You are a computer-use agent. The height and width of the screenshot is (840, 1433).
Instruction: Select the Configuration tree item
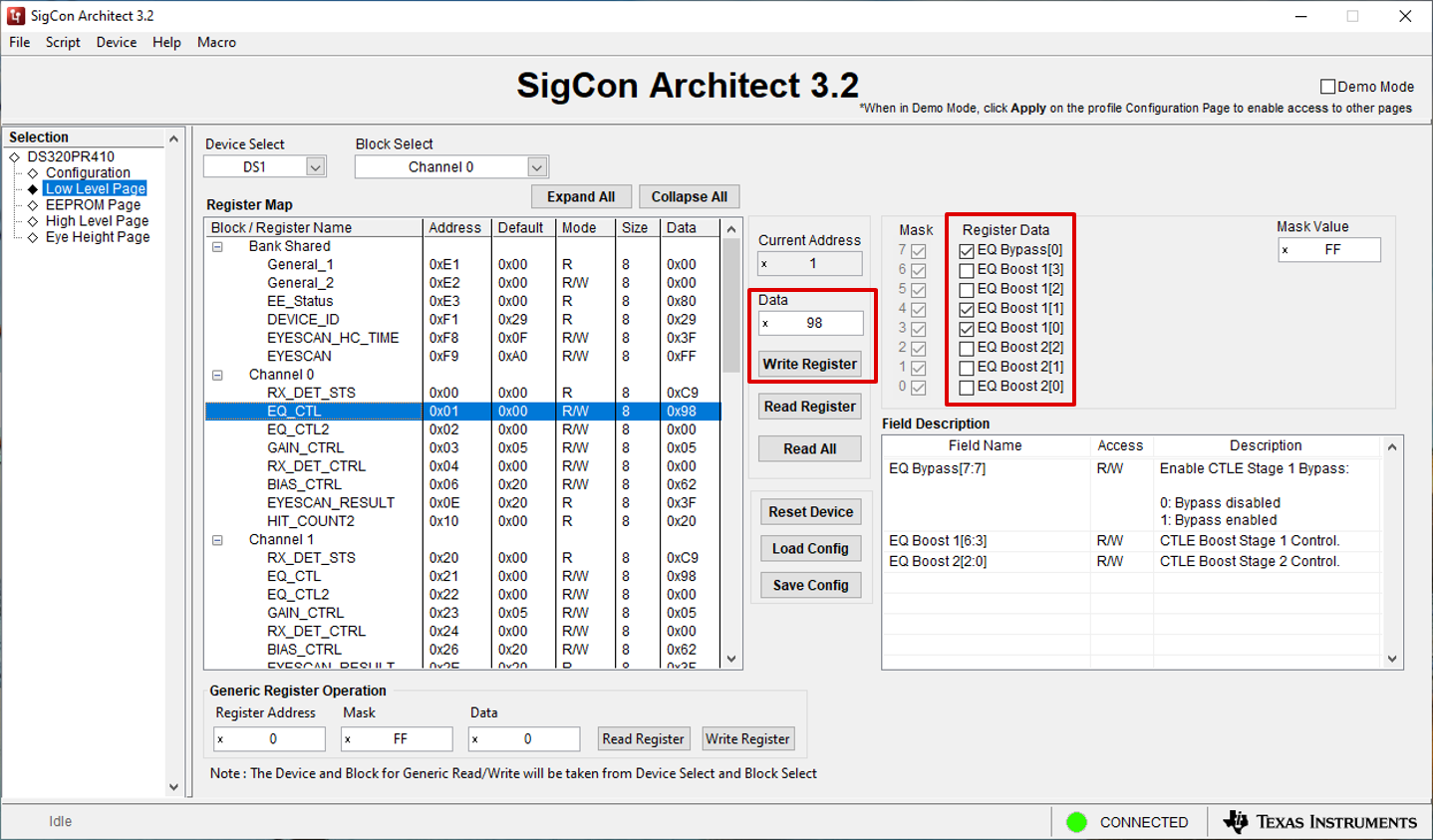click(88, 173)
